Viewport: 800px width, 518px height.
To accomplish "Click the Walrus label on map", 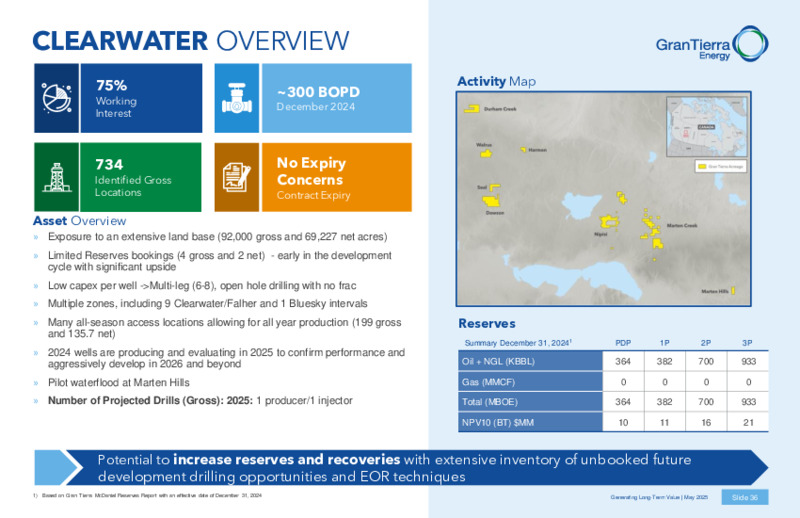I will (484, 145).
